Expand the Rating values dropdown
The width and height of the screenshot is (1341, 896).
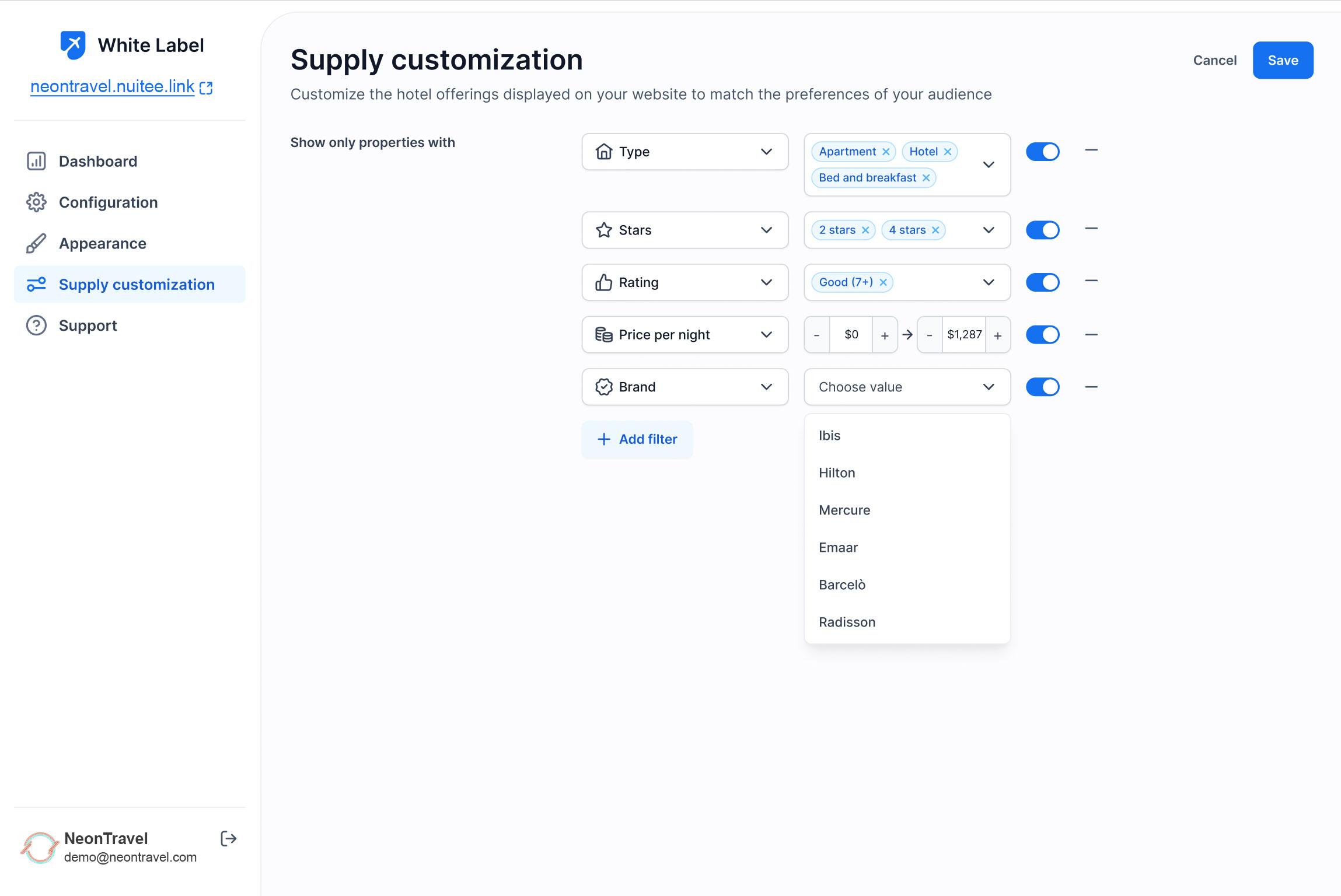[988, 282]
